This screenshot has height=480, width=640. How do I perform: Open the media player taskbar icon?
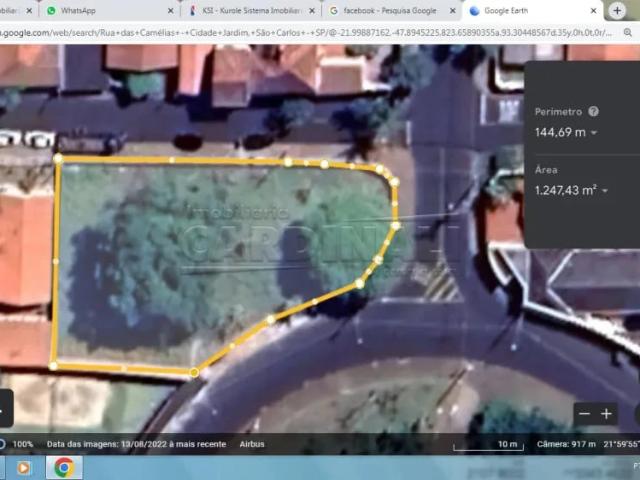(x=23, y=468)
